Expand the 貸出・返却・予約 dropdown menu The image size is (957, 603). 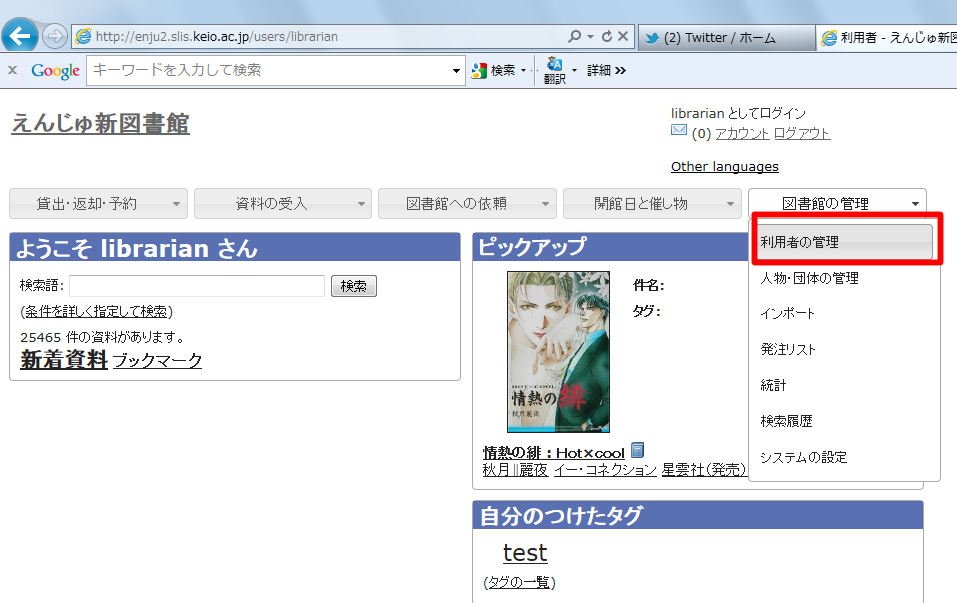coord(98,203)
